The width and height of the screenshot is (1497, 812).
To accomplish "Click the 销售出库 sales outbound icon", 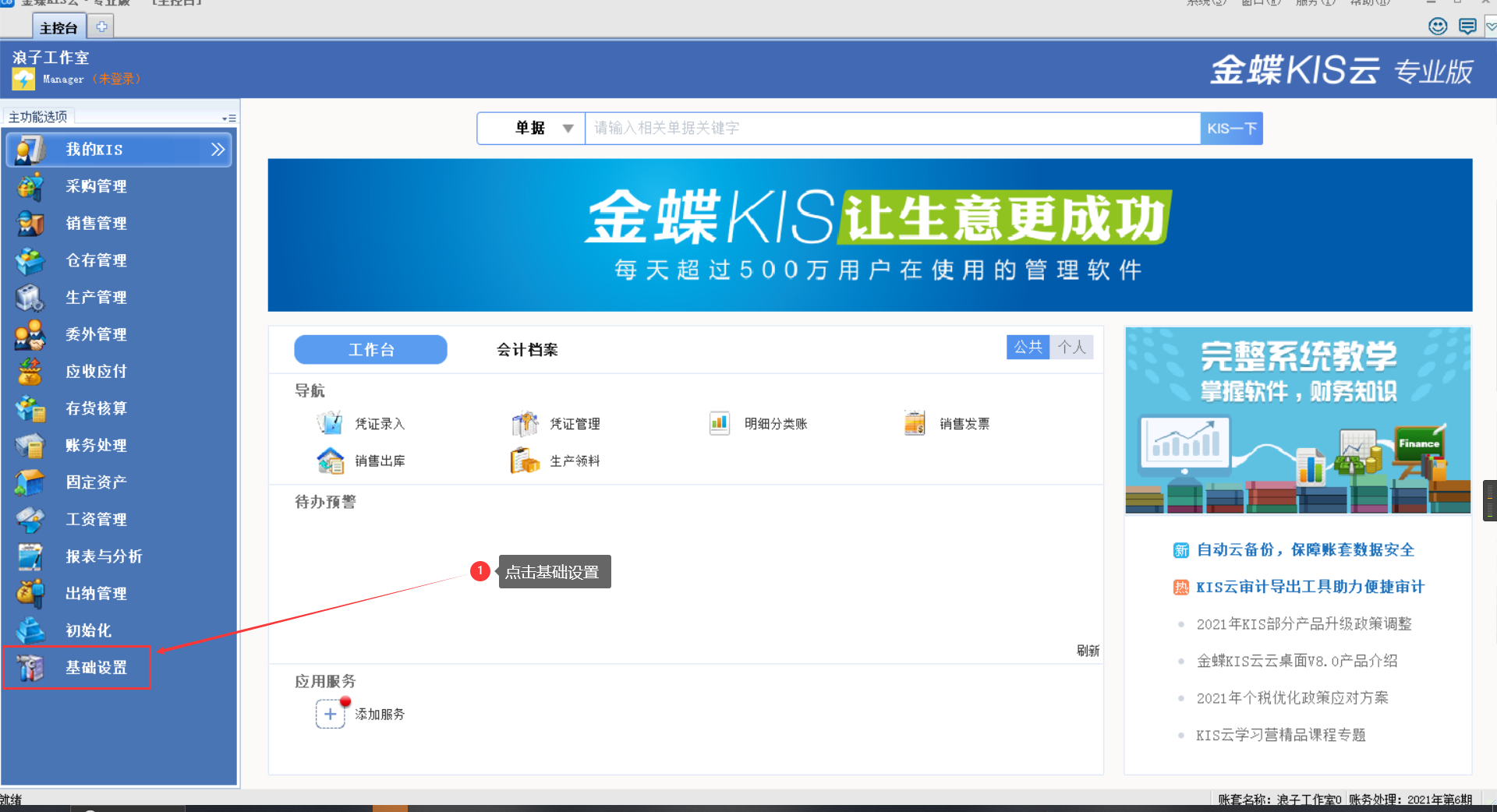I will [x=330, y=461].
